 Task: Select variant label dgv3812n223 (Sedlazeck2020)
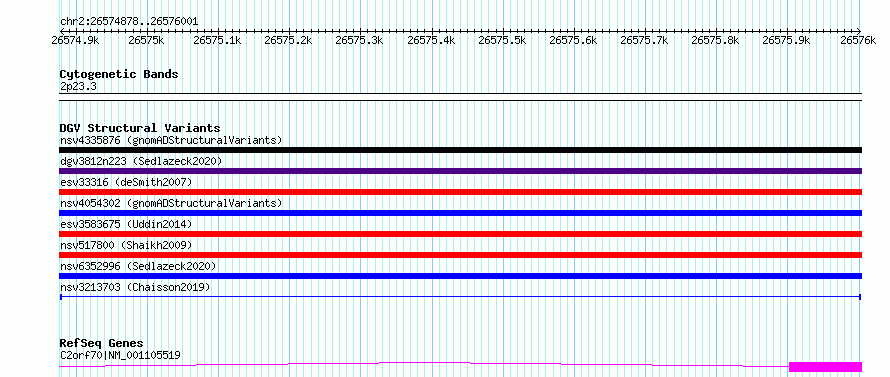coord(141,161)
